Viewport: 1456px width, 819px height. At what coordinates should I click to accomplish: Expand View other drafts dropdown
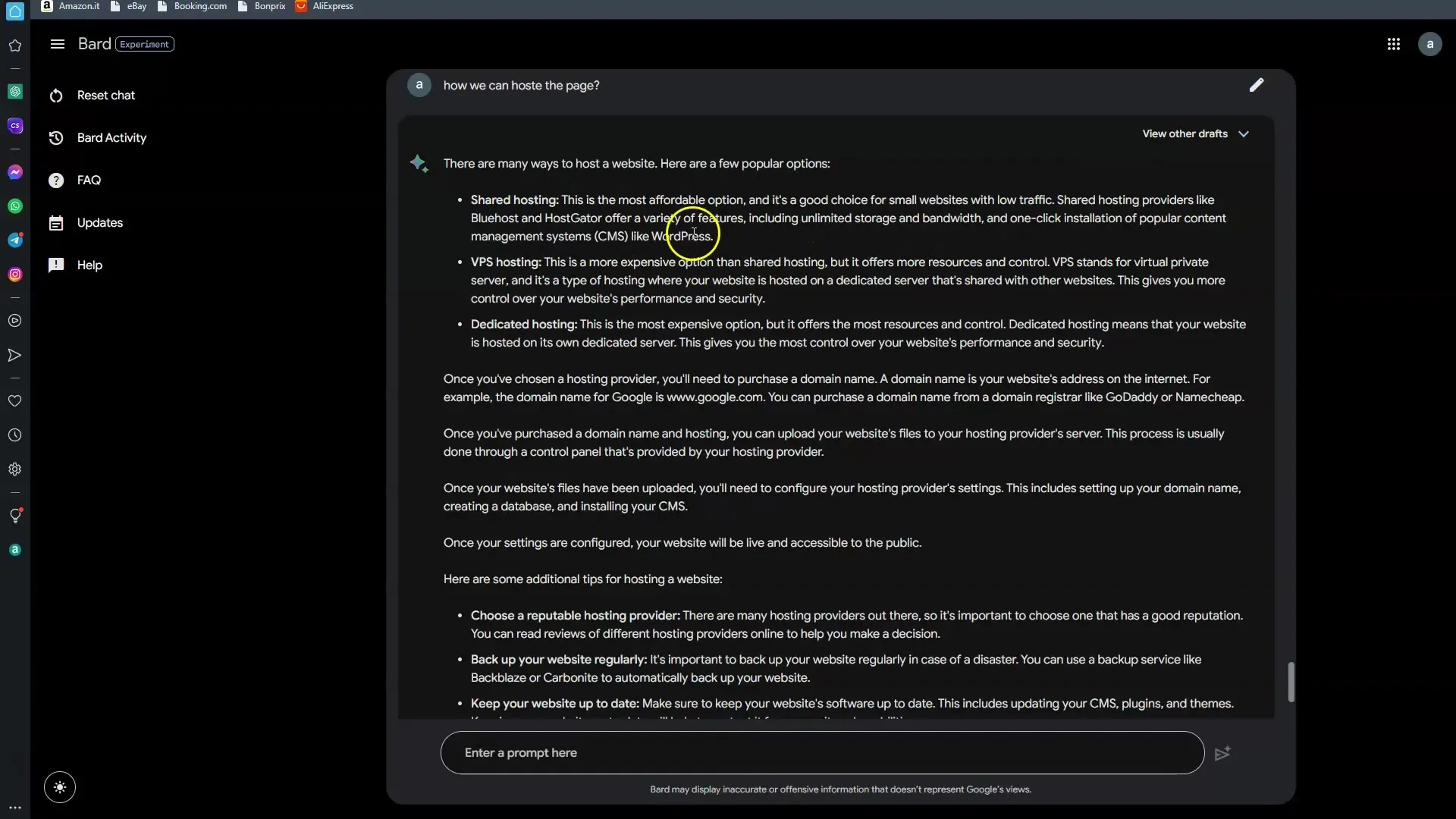(x=1197, y=133)
